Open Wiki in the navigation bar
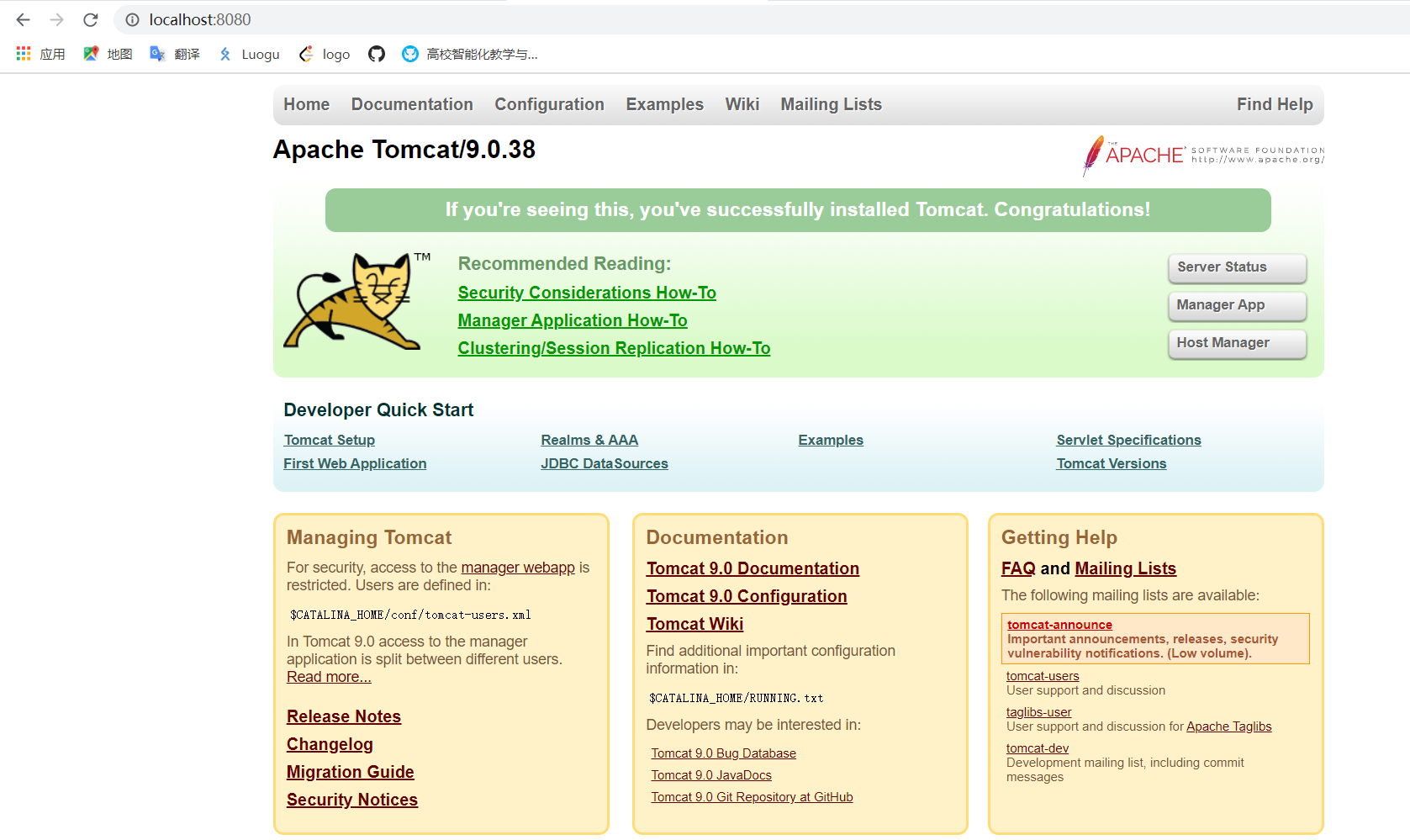The width and height of the screenshot is (1410, 840). pos(742,104)
